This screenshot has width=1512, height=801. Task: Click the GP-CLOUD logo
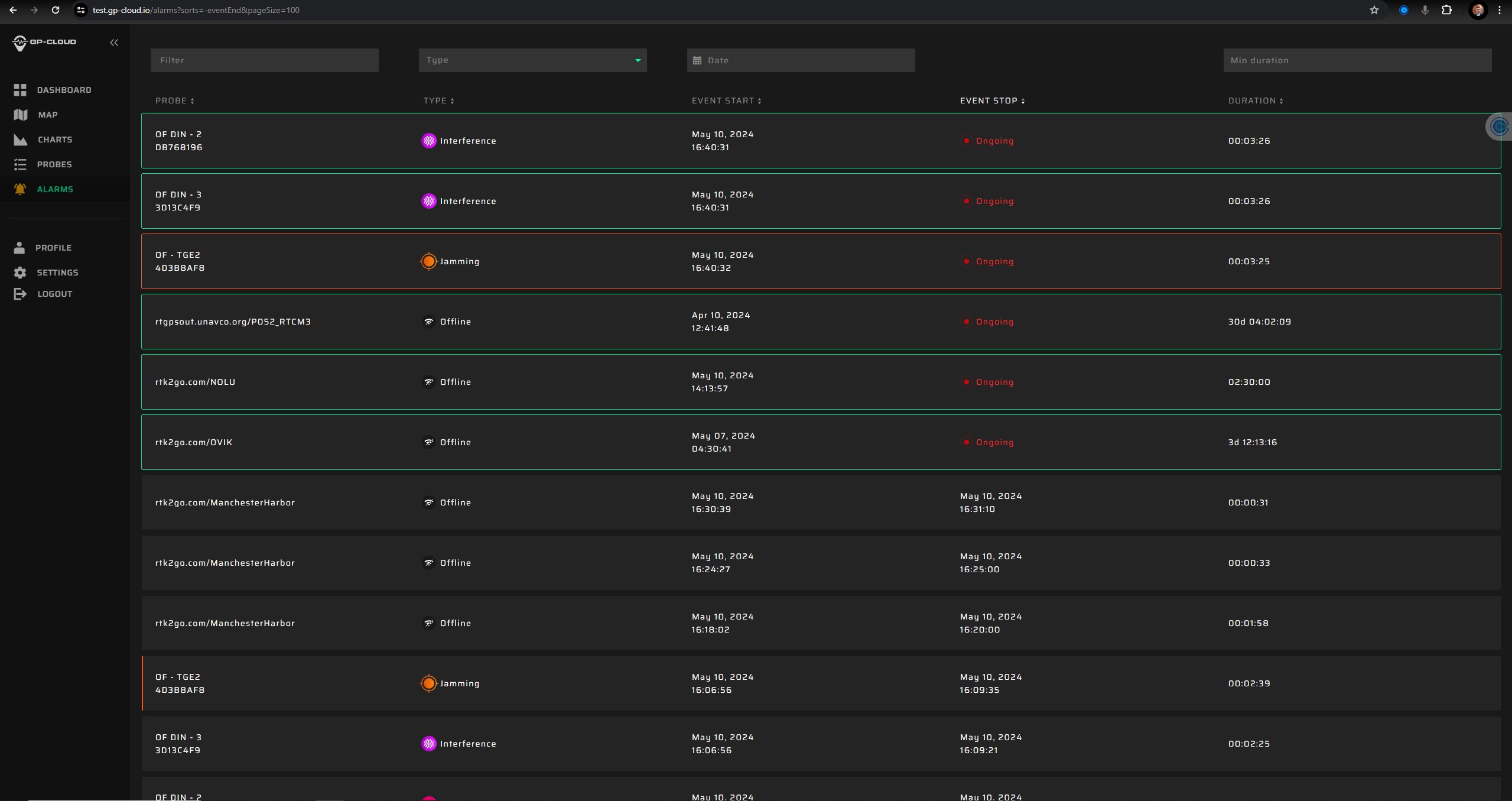(x=44, y=42)
